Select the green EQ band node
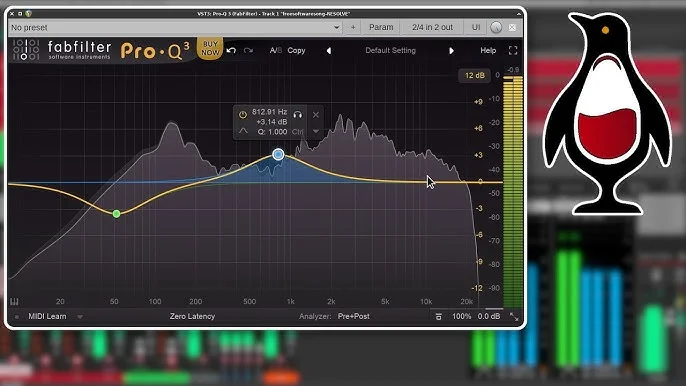The image size is (686, 386). 116,214
